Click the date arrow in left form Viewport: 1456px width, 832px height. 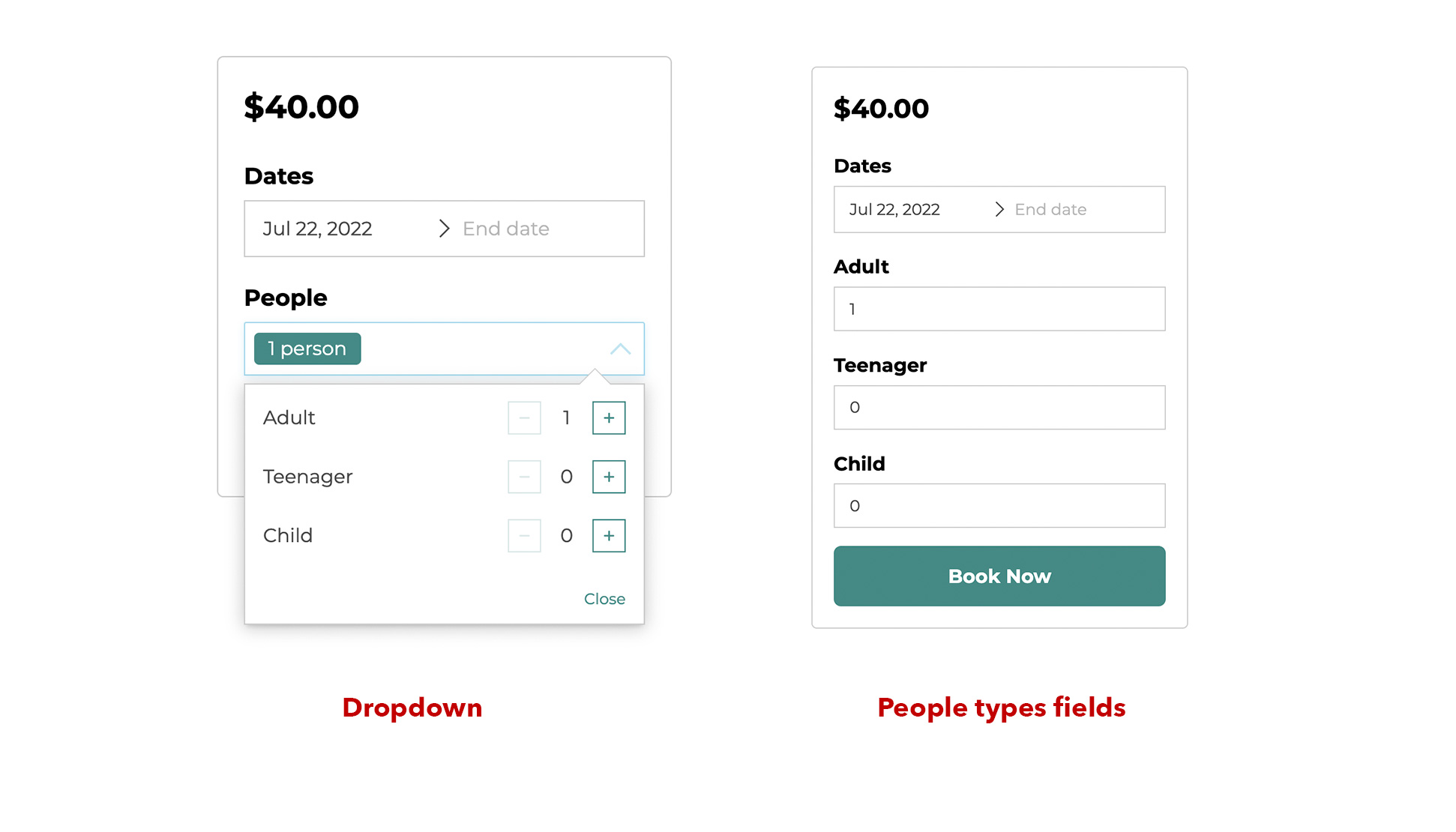point(444,229)
